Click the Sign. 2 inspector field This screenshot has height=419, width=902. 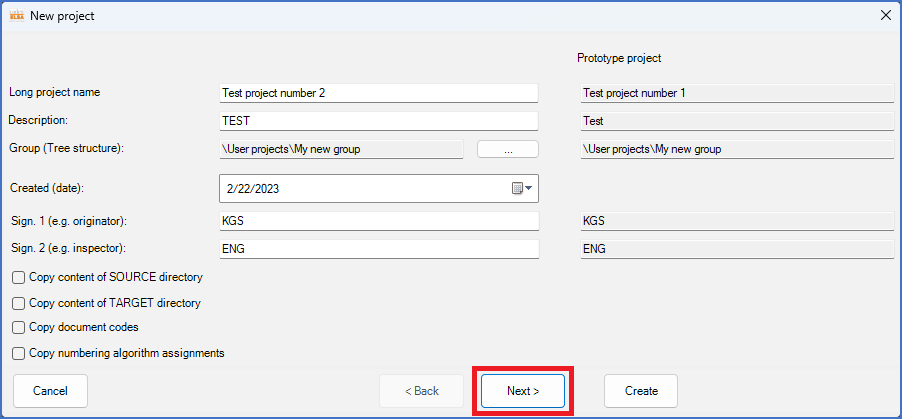coord(378,249)
